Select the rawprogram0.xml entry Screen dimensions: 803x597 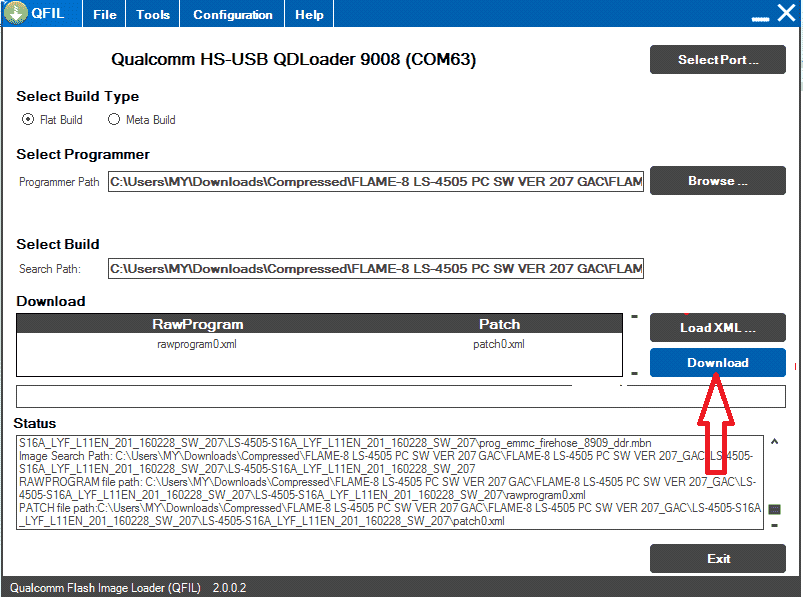click(197, 344)
